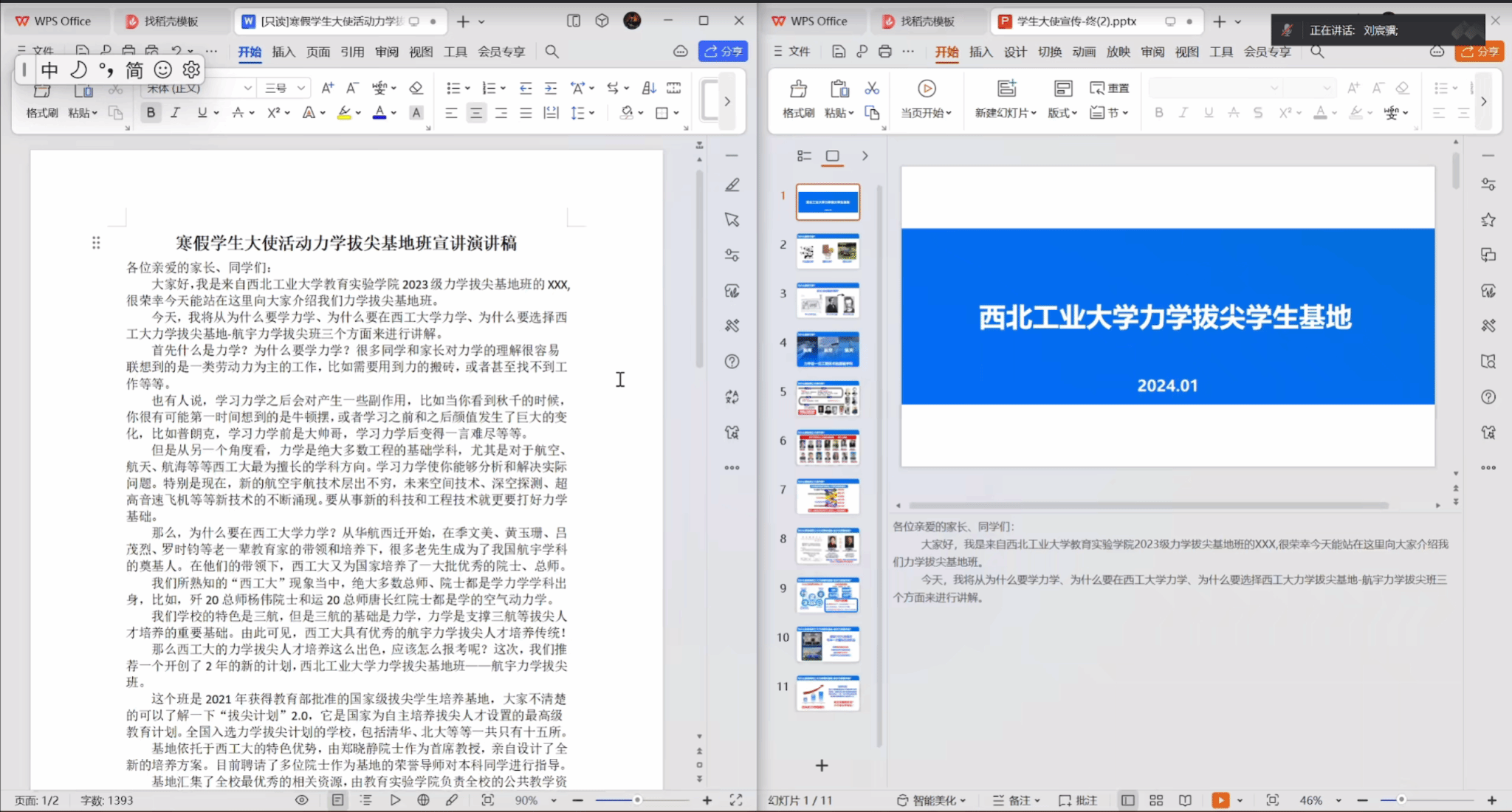
Task: Switch to the 动画 tab in Presentation
Action: (1084, 52)
